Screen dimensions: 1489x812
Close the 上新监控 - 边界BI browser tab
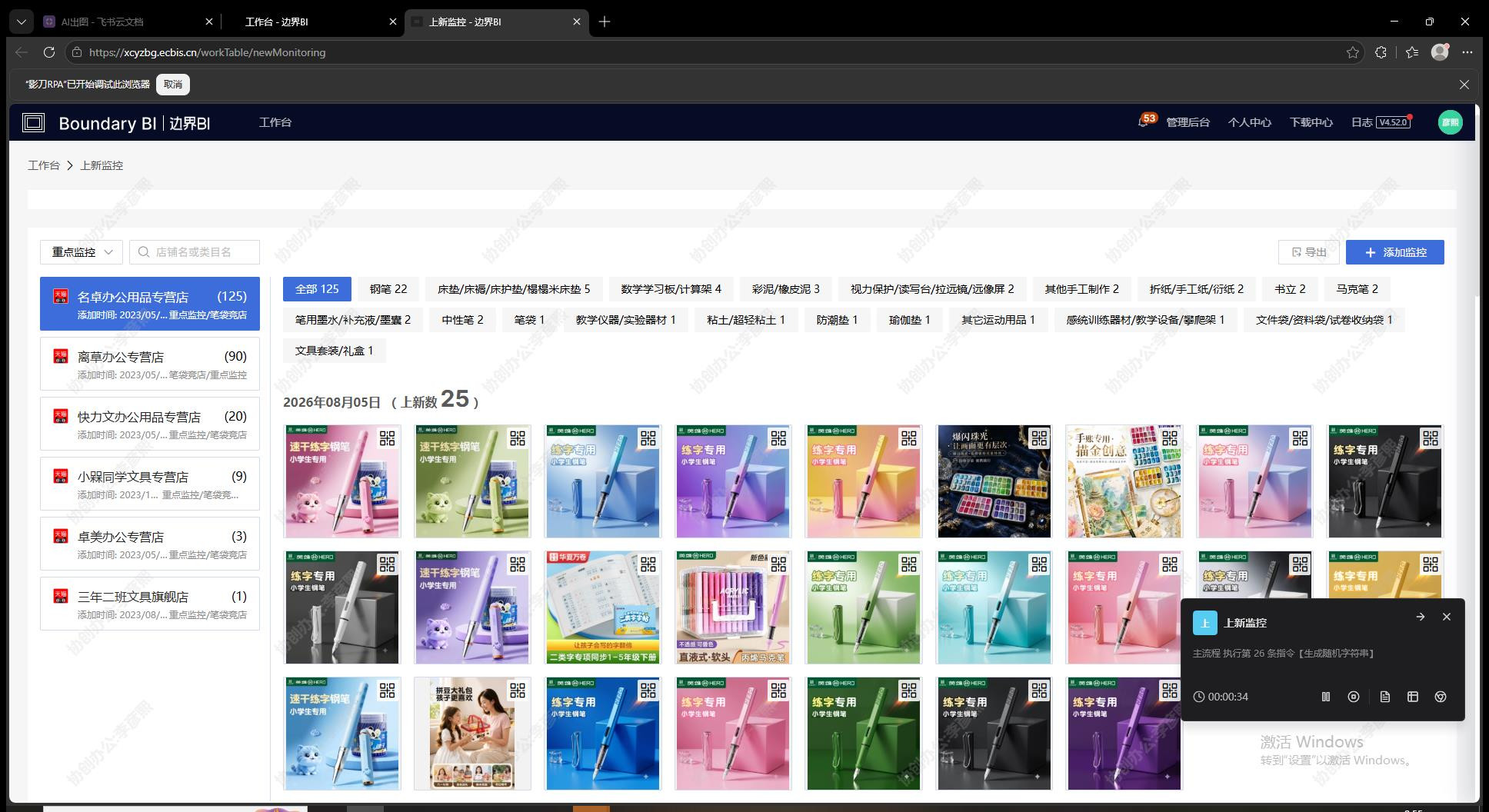point(577,22)
